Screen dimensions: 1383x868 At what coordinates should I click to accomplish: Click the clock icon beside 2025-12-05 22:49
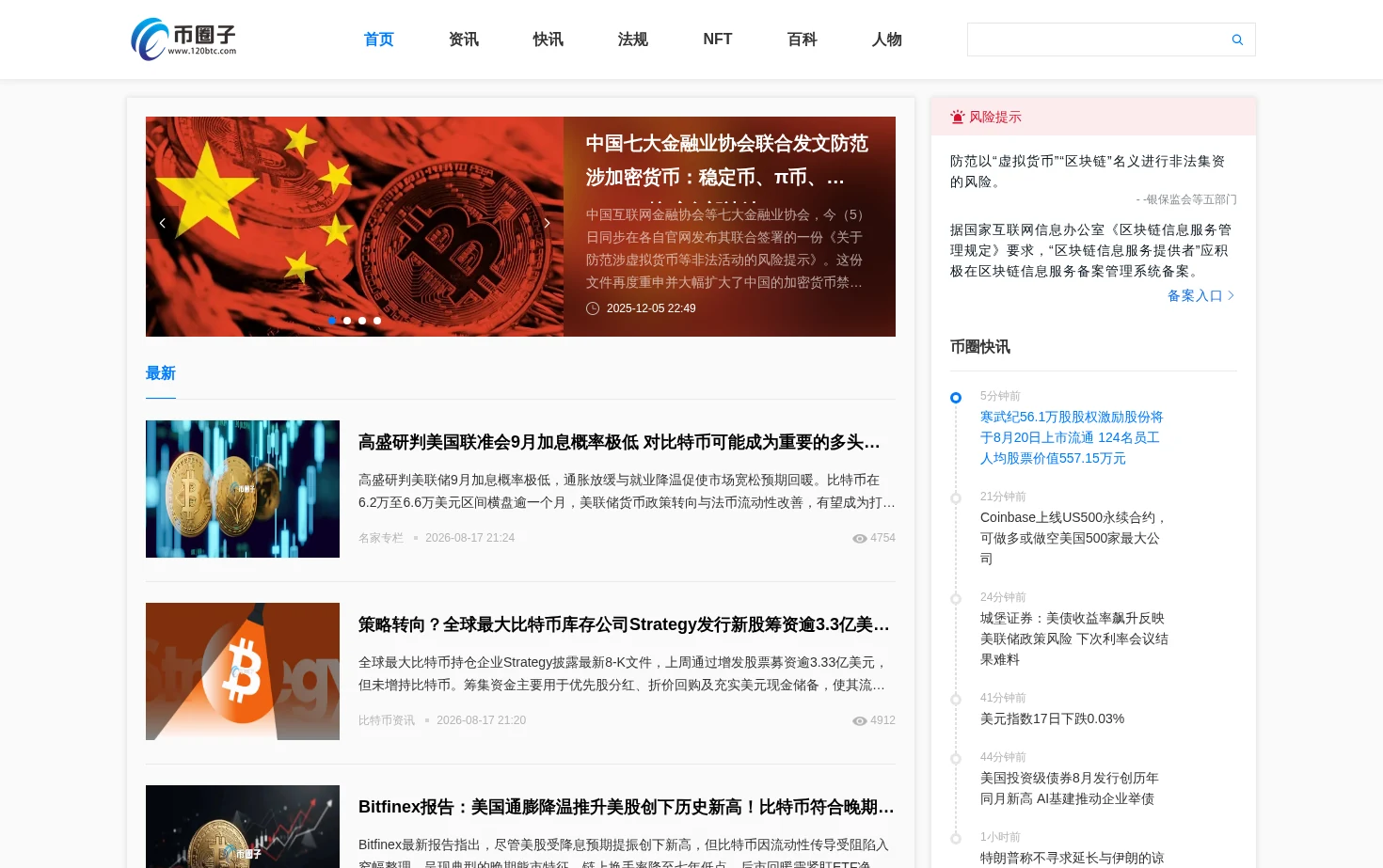click(593, 308)
